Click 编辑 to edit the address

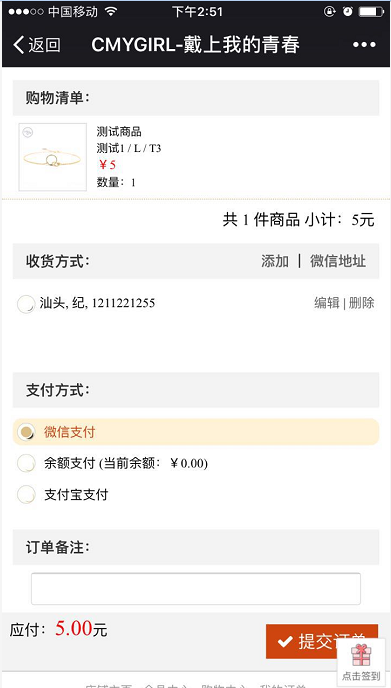pos(327,303)
